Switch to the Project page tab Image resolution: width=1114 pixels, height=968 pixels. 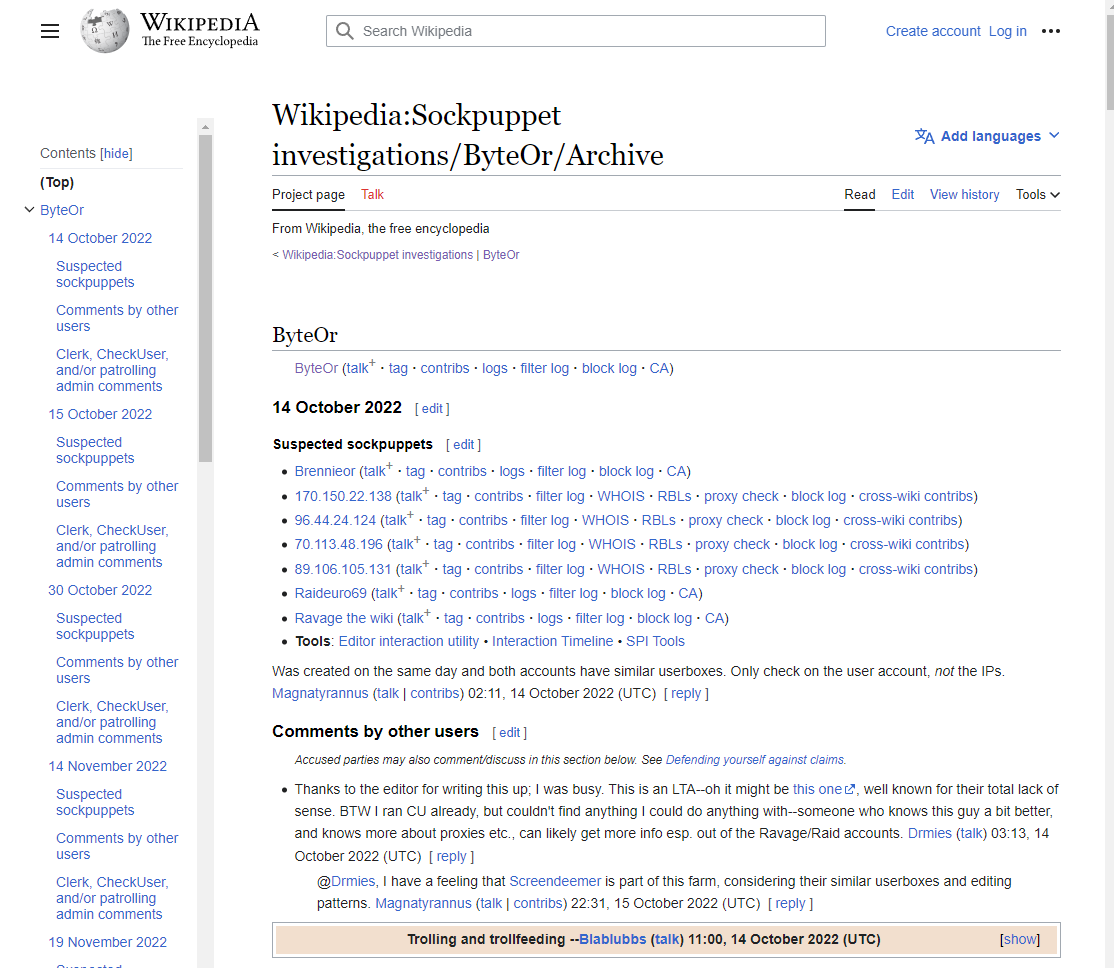pos(308,195)
